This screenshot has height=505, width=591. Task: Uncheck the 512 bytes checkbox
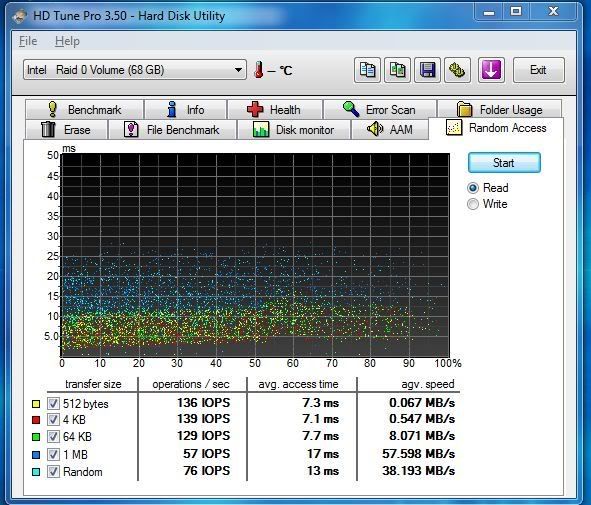point(53,404)
